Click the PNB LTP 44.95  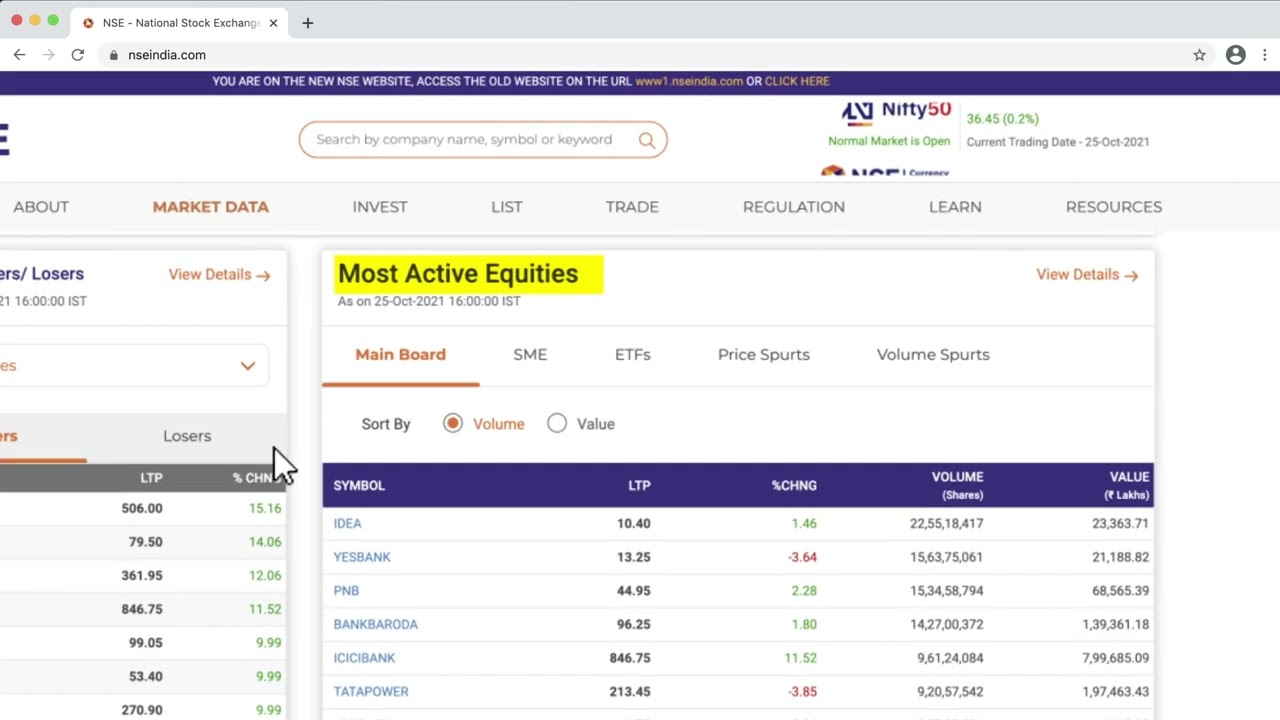coord(634,591)
